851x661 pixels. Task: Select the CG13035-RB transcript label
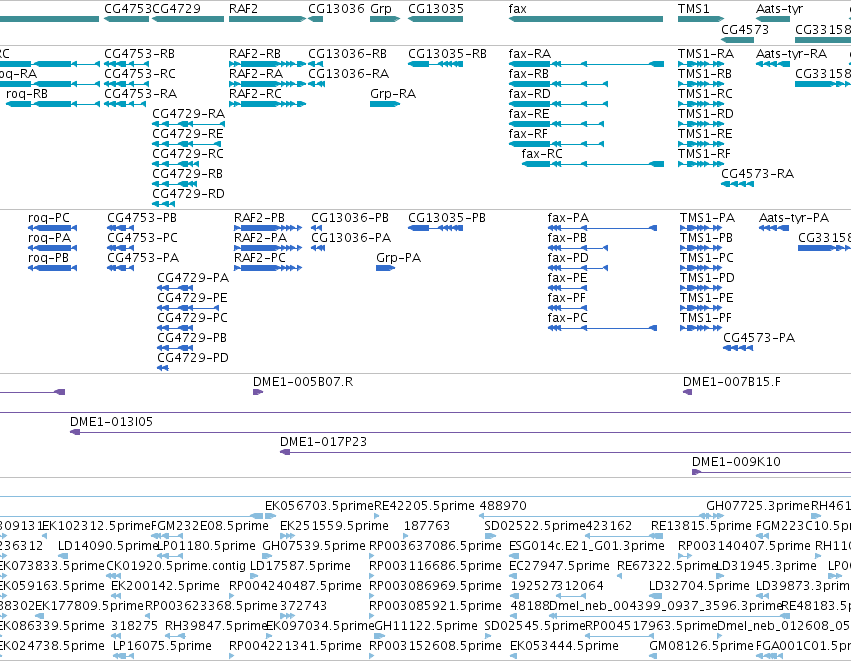pyautogui.click(x=447, y=54)
